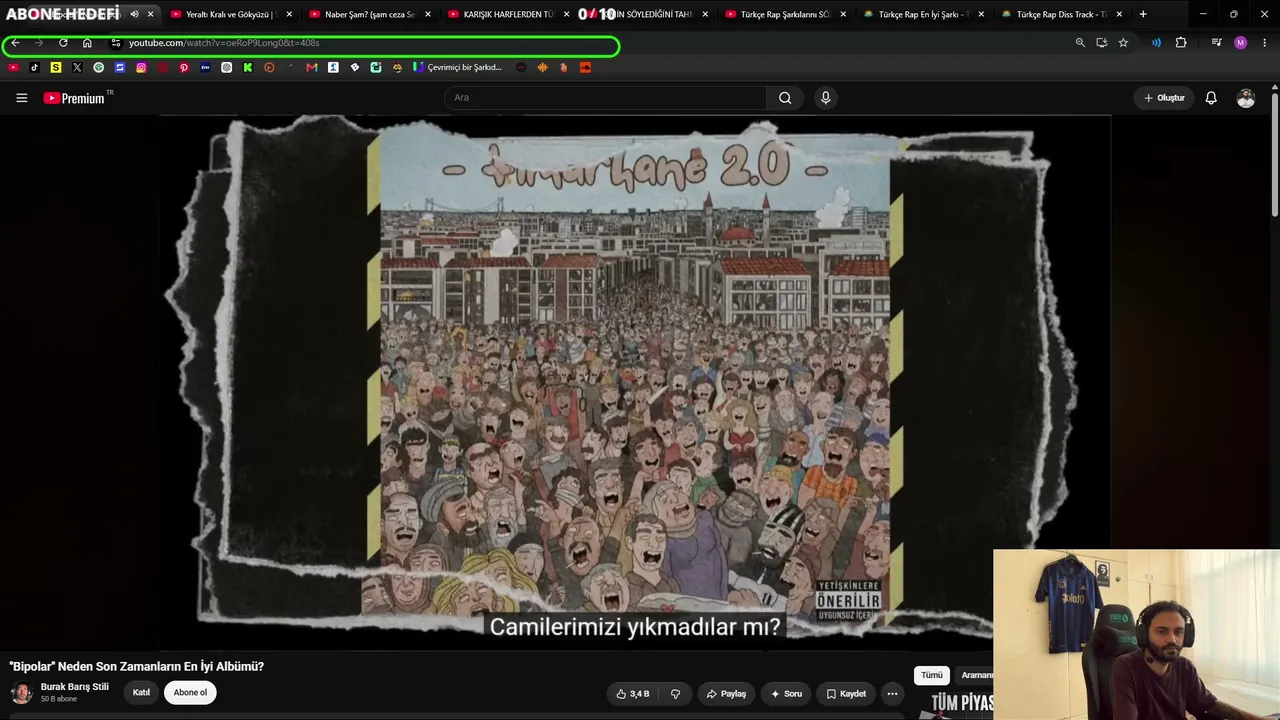
Task: Dislike this video
Action: tap(675, 694)
